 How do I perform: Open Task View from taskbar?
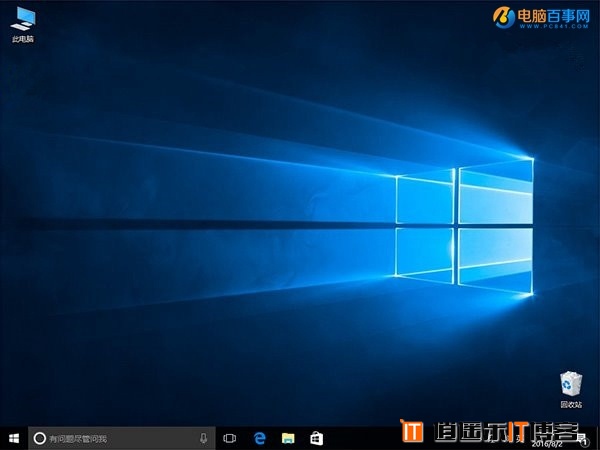[x=230, y=438]
